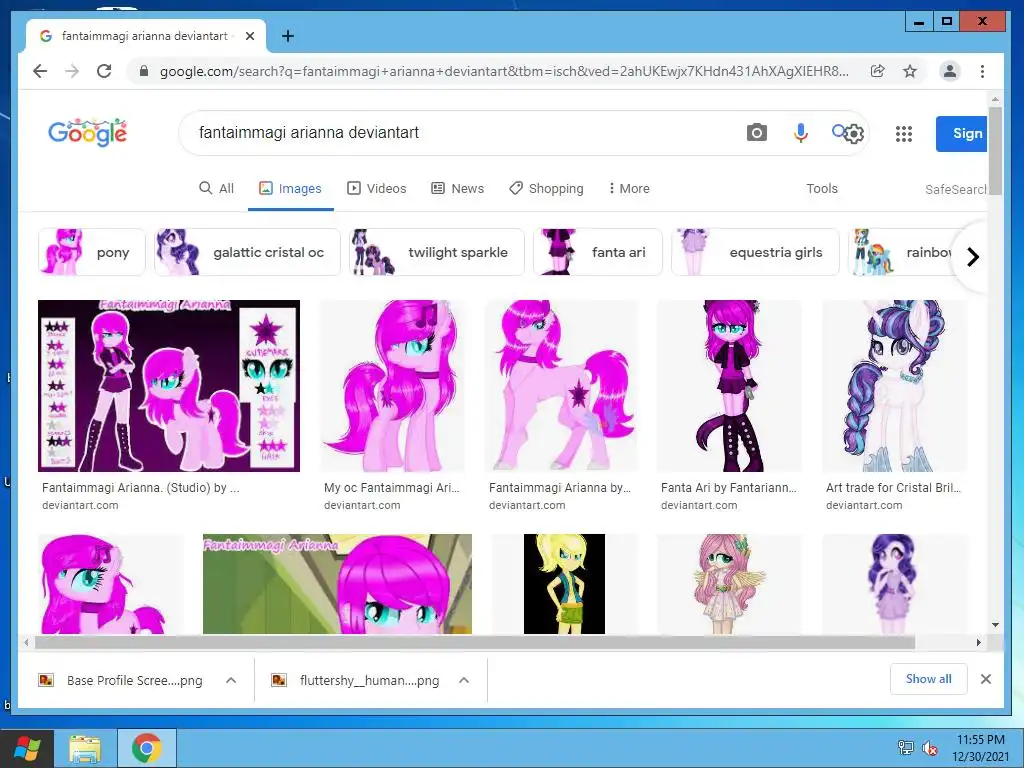Start voice search with the microphone icon
This screenshot has height=768, width=1024.
pyautogui.click(x=801, y=133)
